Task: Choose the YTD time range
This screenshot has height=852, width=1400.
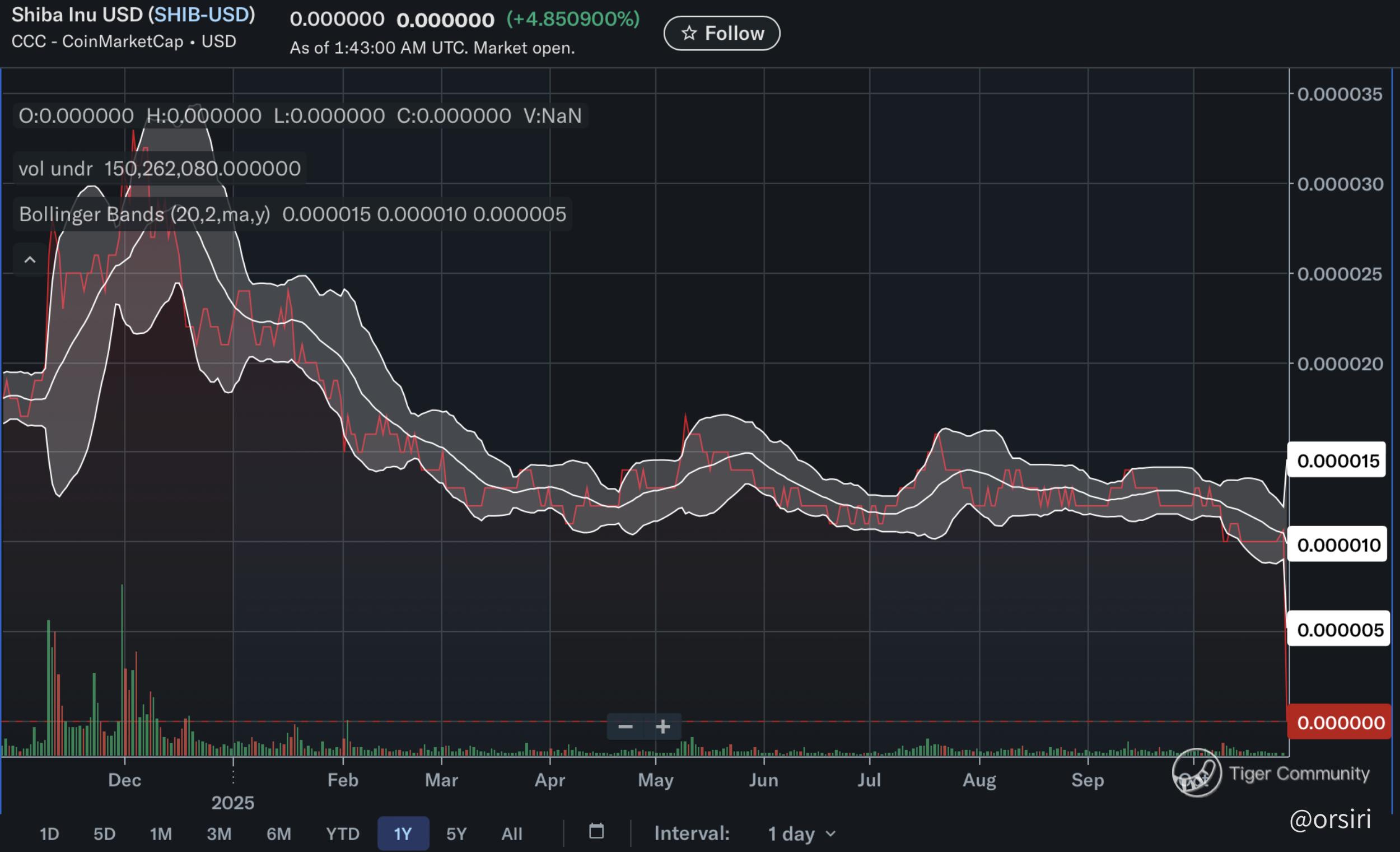Action: tap(343, 834)
